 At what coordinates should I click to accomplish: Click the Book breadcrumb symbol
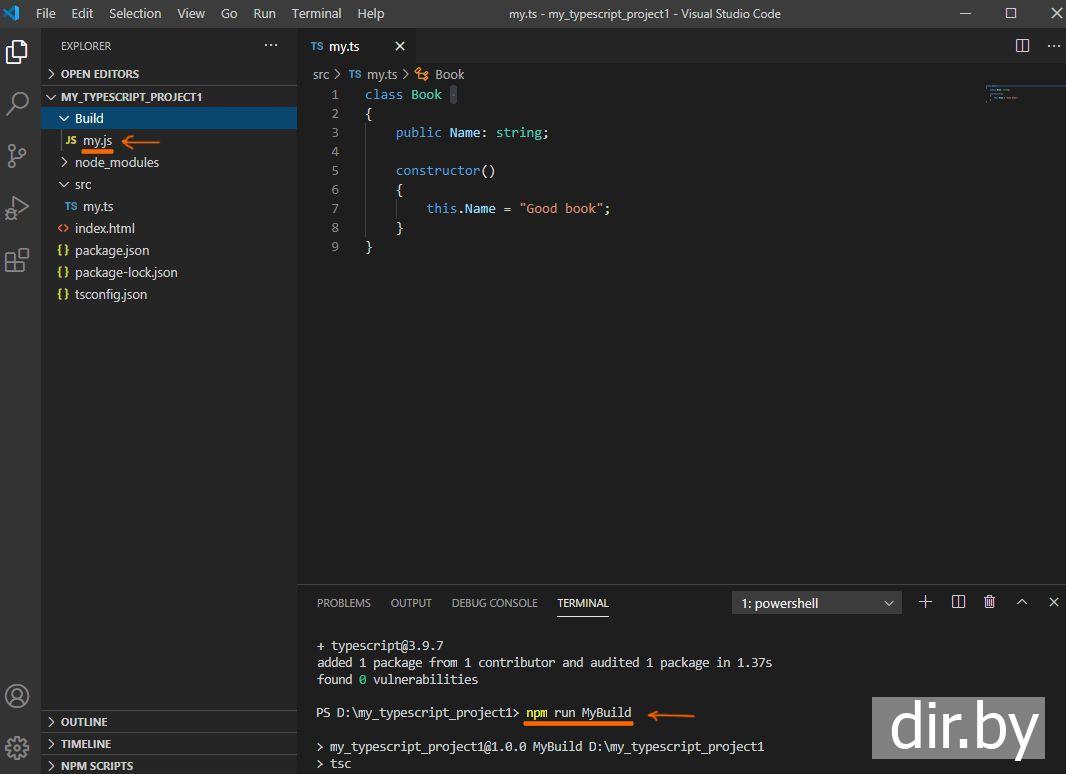[x=449, y=74]
